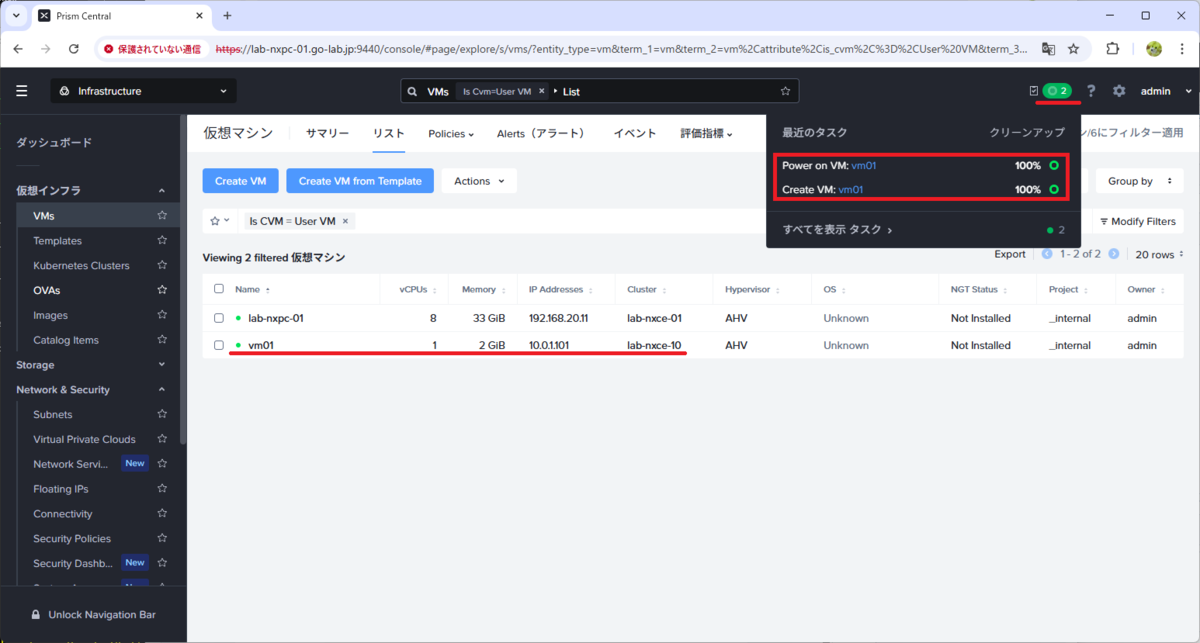Screen dimensions: 1200x643
Task: Switch to the サマリー tab
Action: [x=327, y=133]
